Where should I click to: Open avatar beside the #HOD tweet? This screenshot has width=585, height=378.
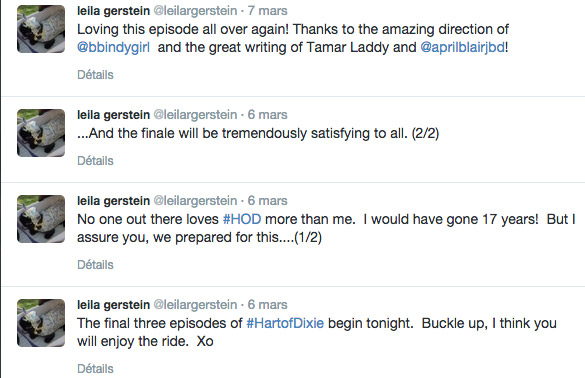point(41,219)
